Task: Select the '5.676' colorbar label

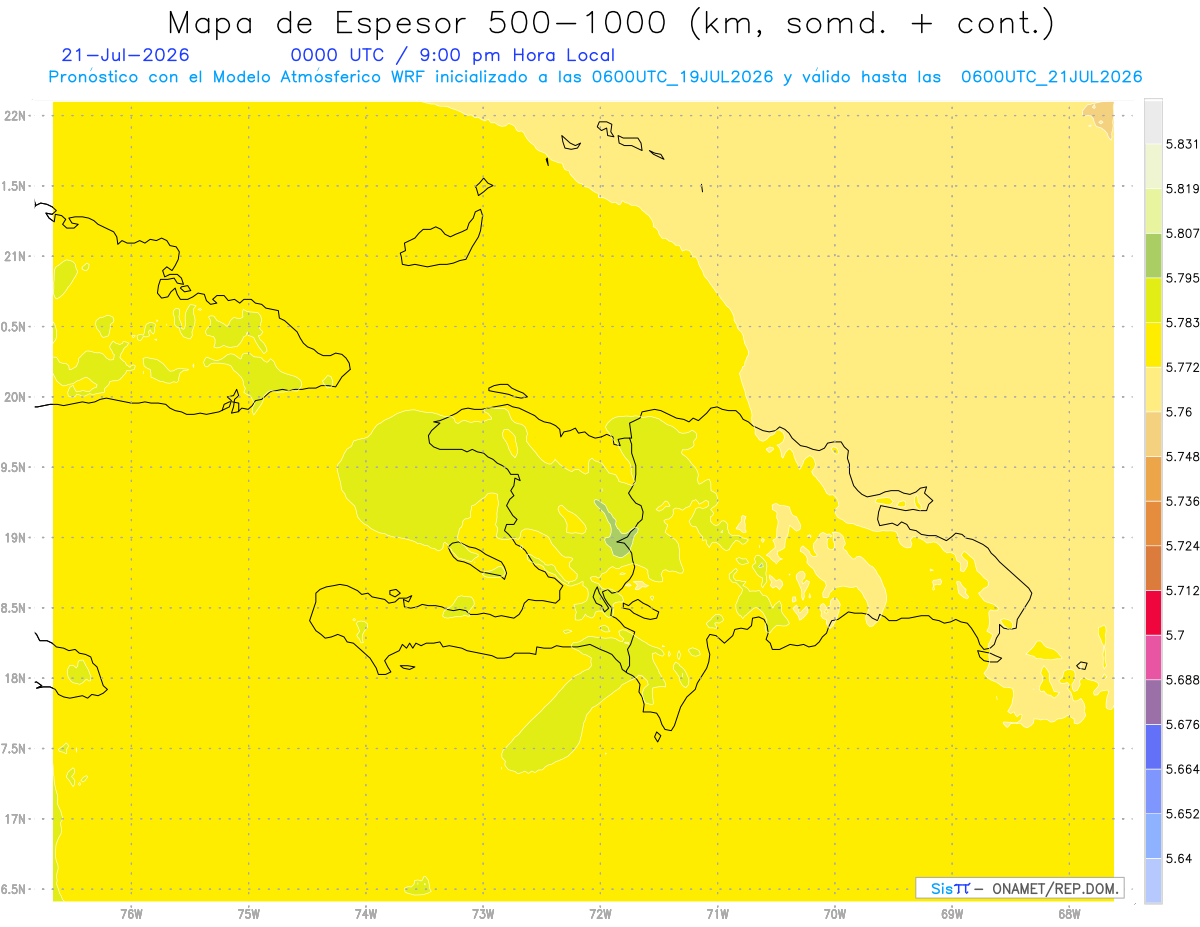Action: [x=1182, y=724]
